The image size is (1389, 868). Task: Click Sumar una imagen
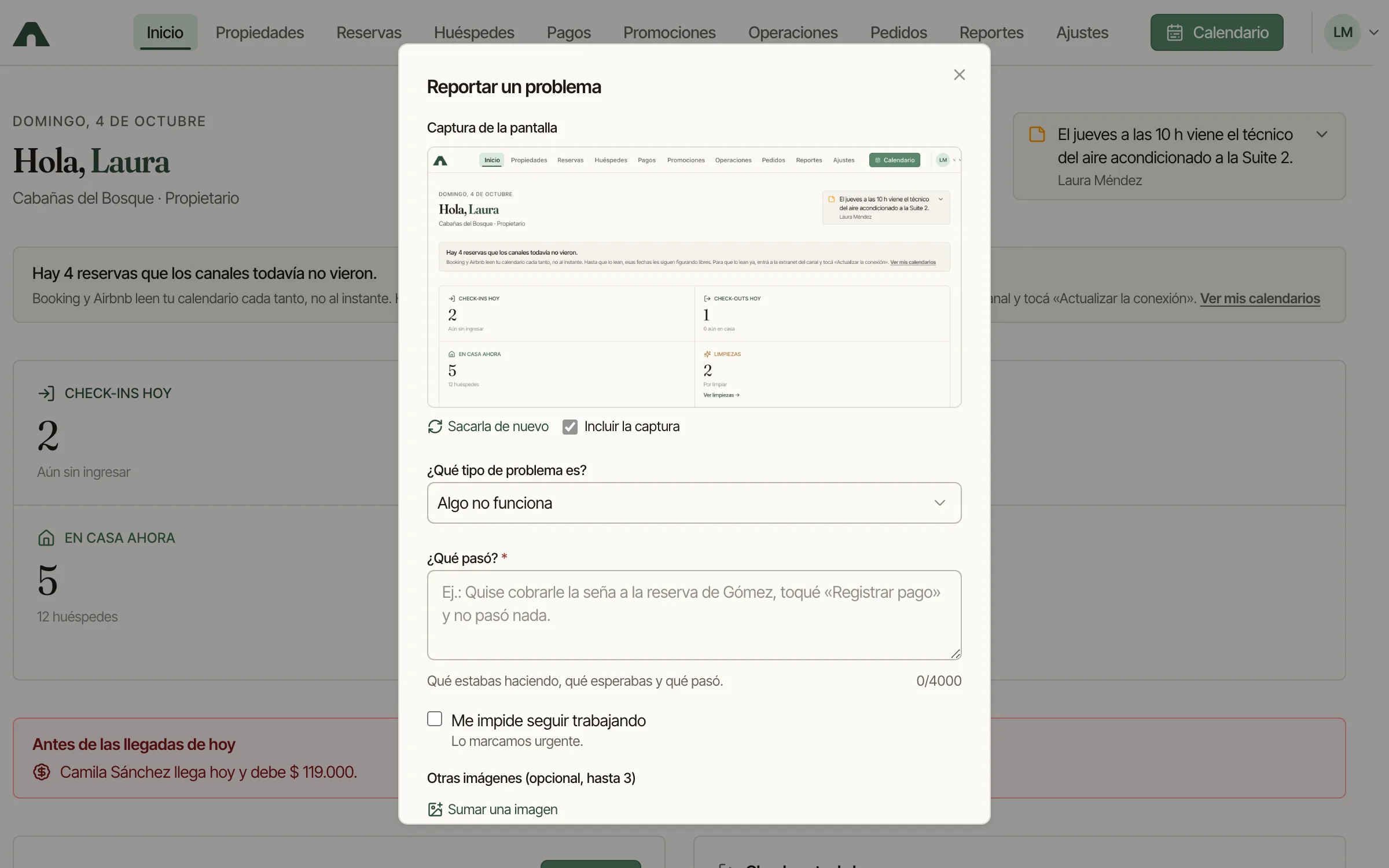click(502, 809)
